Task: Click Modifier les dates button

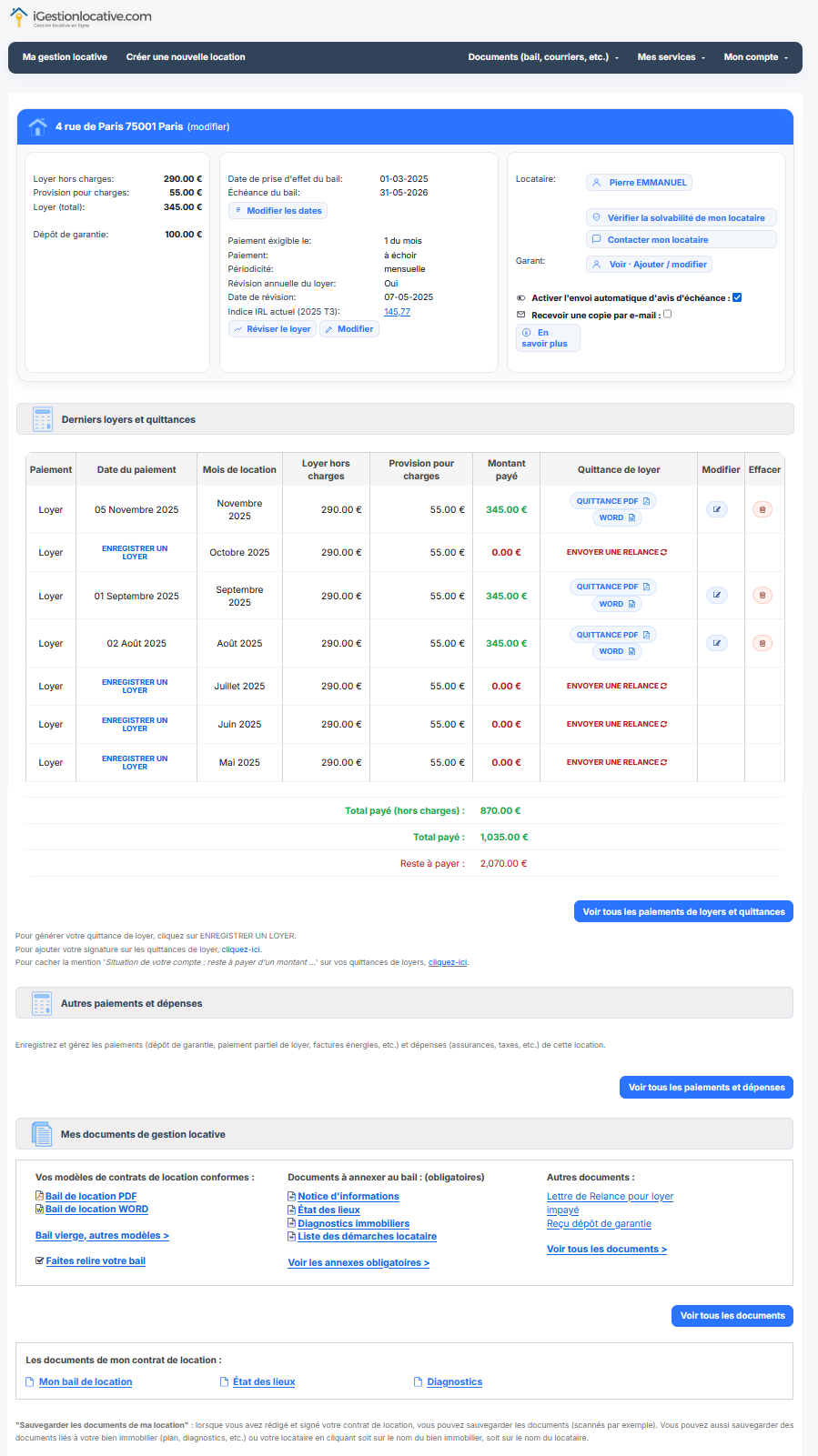Action: [278, 211]
